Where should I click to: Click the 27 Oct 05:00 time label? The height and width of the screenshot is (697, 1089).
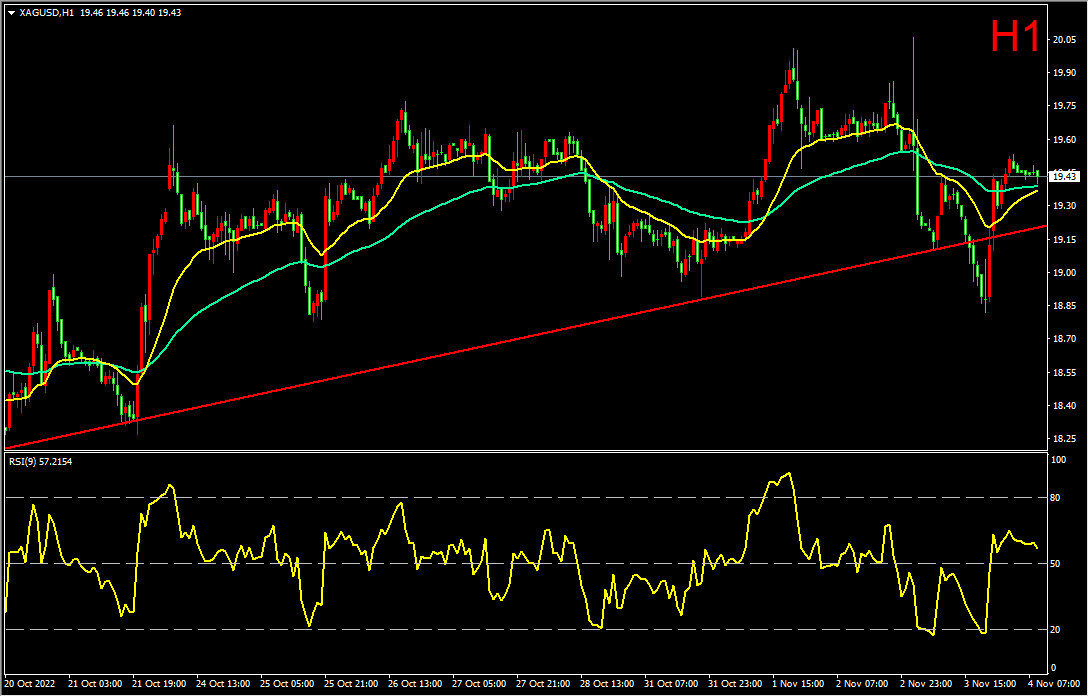(x=480, y=684)
